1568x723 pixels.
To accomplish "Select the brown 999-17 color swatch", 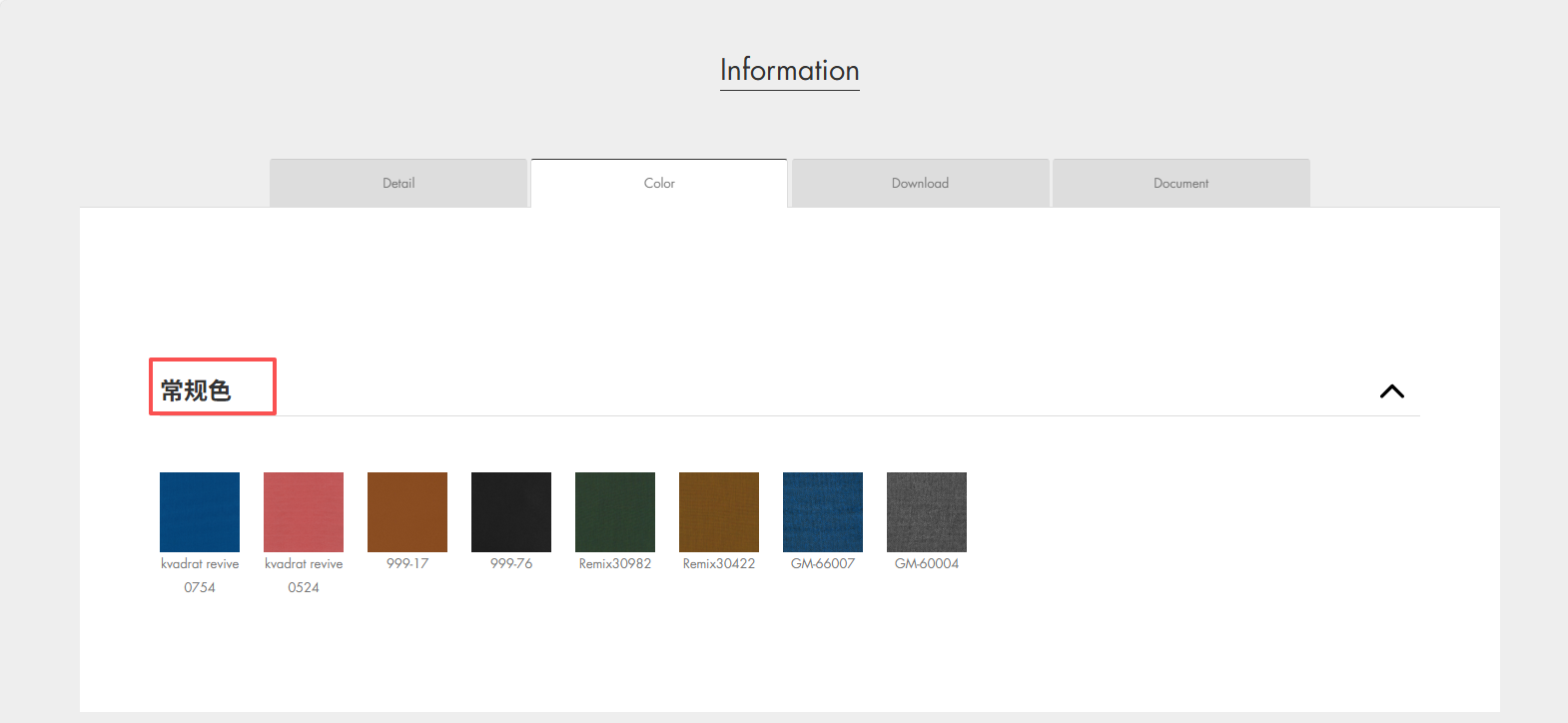I will (407, 511).
